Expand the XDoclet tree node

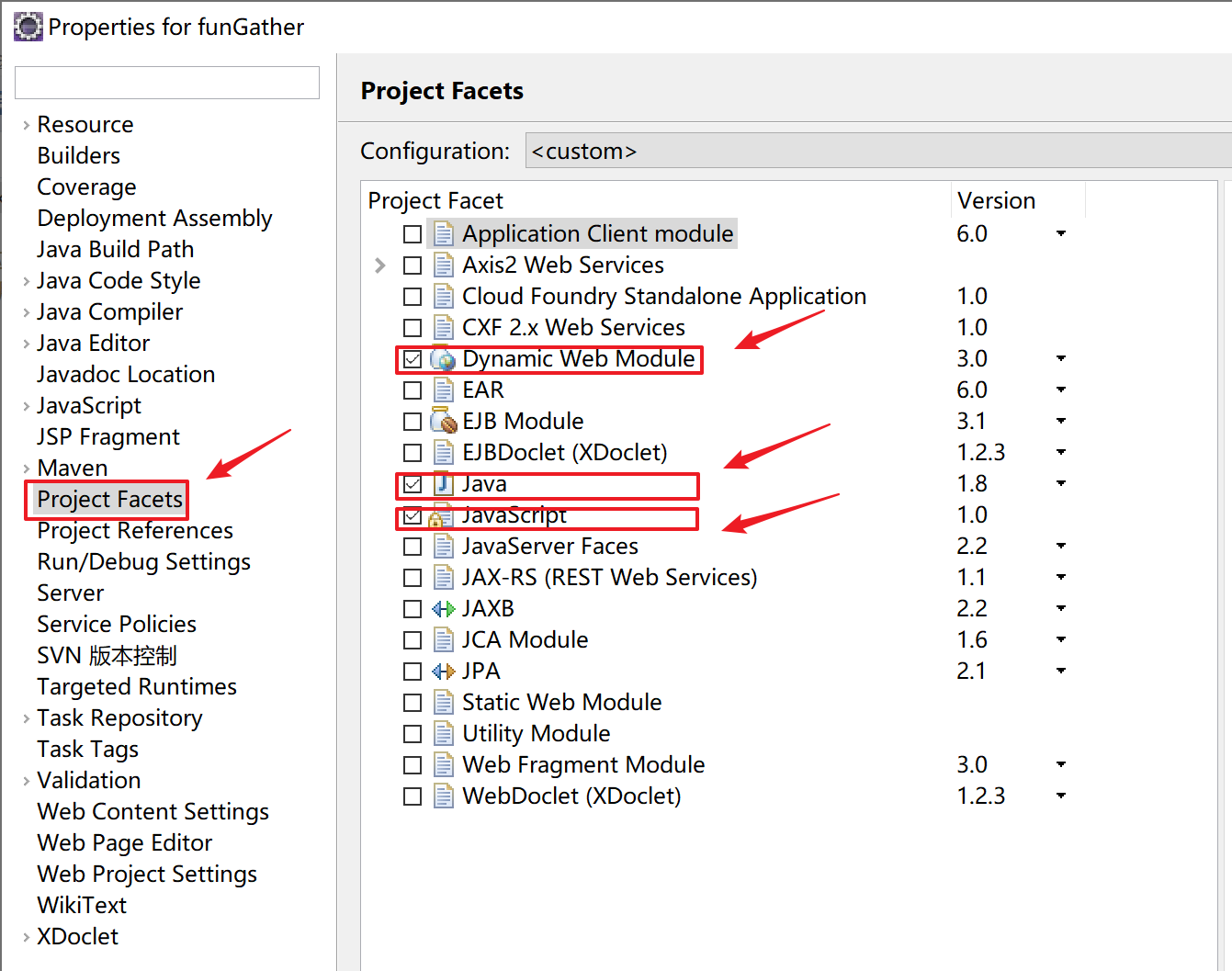(26, 937)
